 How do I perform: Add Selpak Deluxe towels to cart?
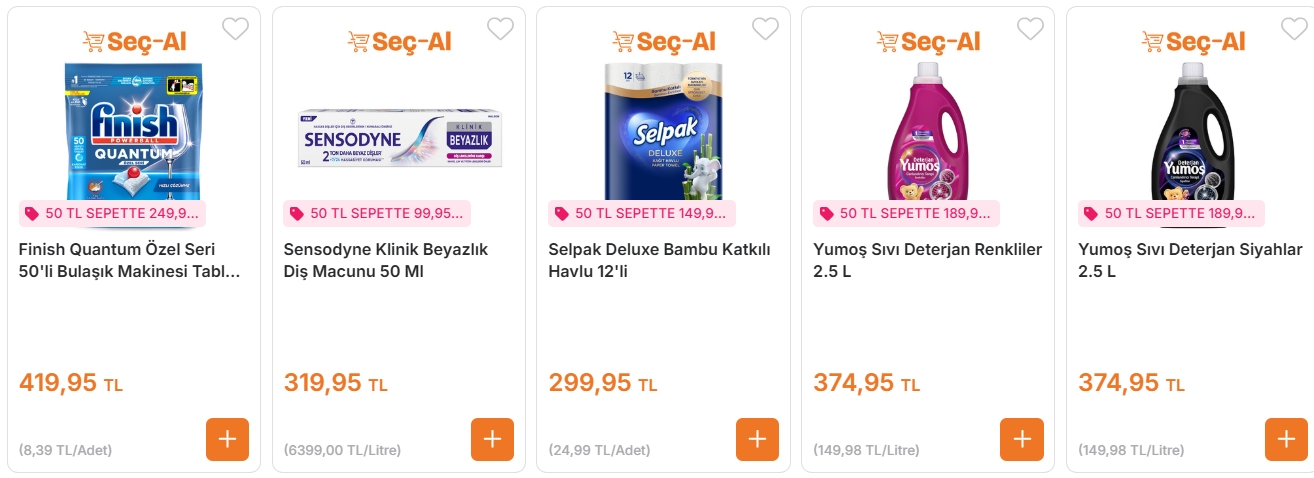pyautogui.click(x=757, y=439)
